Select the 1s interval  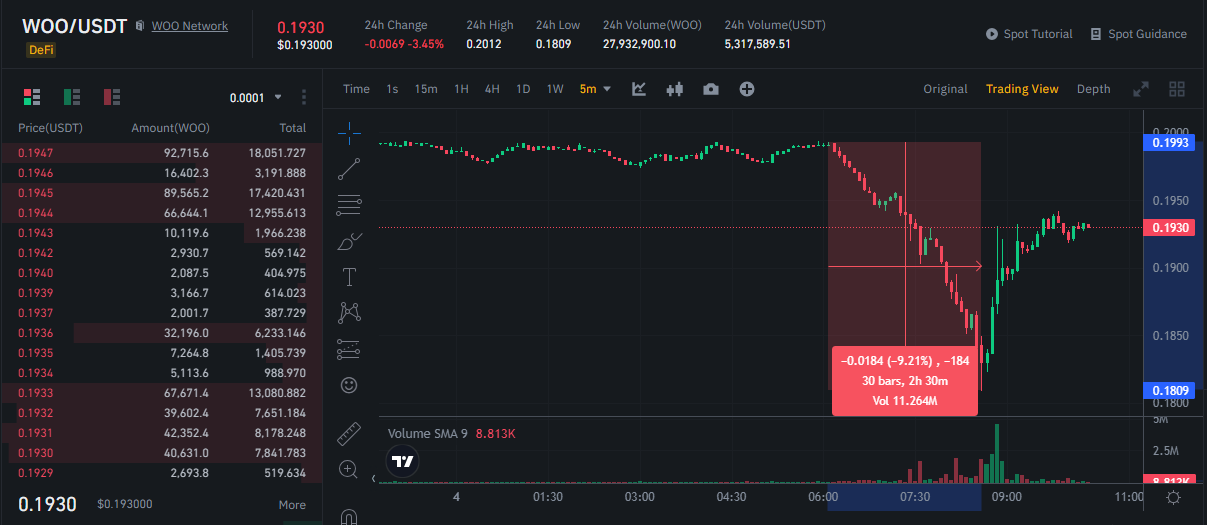[392, 89]
